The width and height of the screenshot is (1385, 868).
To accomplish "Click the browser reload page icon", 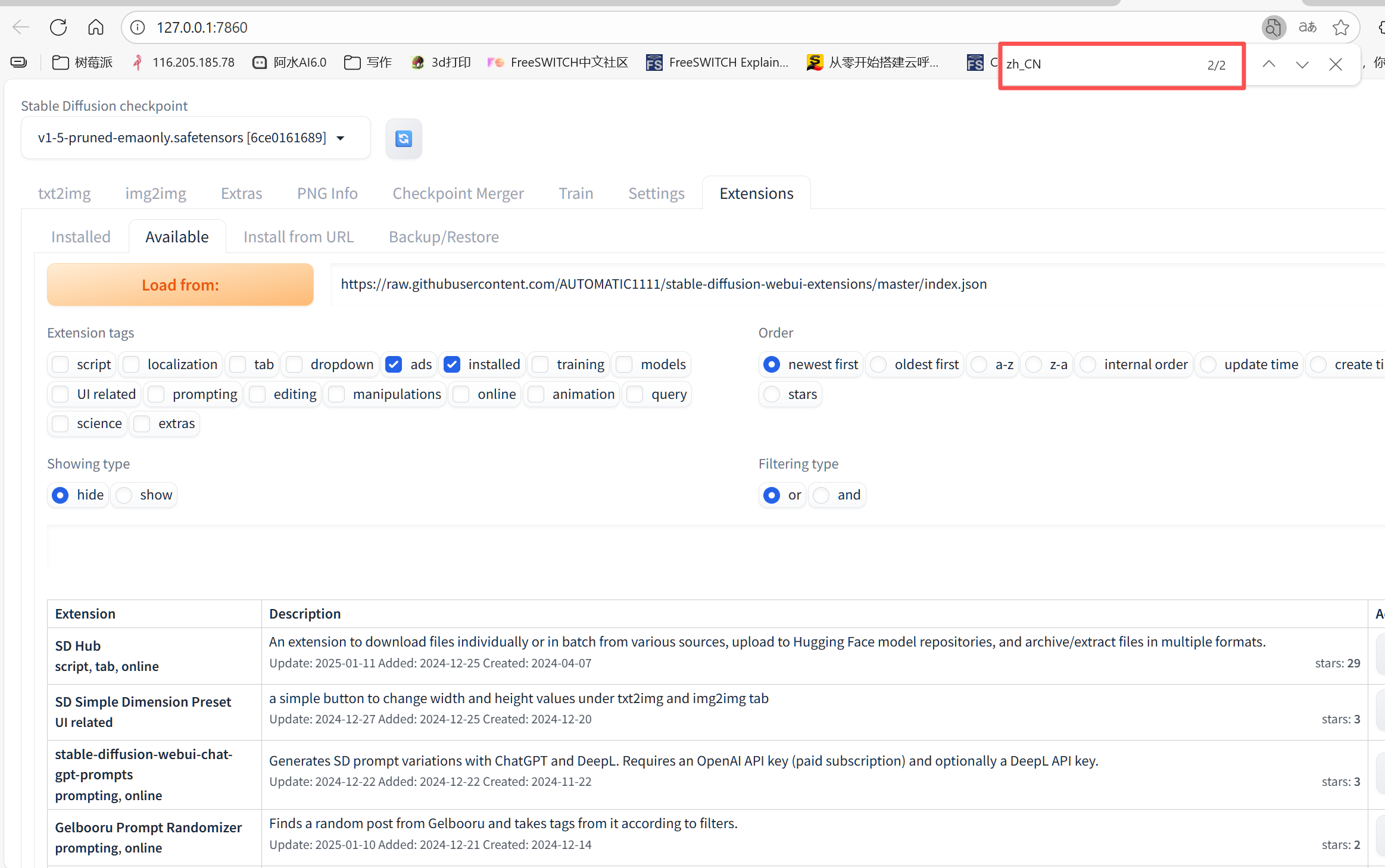I will (58, 27).
